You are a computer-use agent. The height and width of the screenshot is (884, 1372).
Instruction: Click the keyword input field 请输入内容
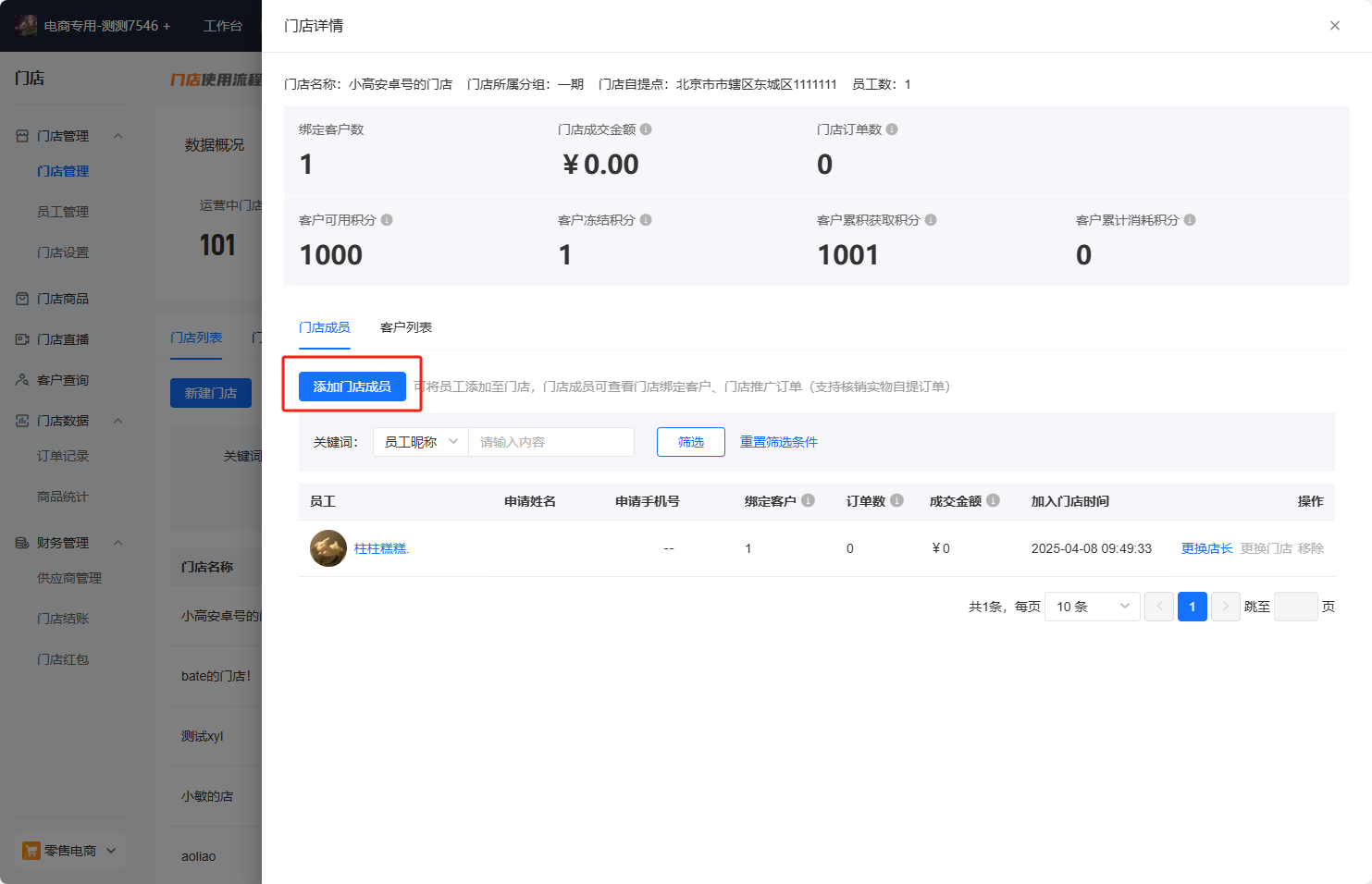[551, 442]
